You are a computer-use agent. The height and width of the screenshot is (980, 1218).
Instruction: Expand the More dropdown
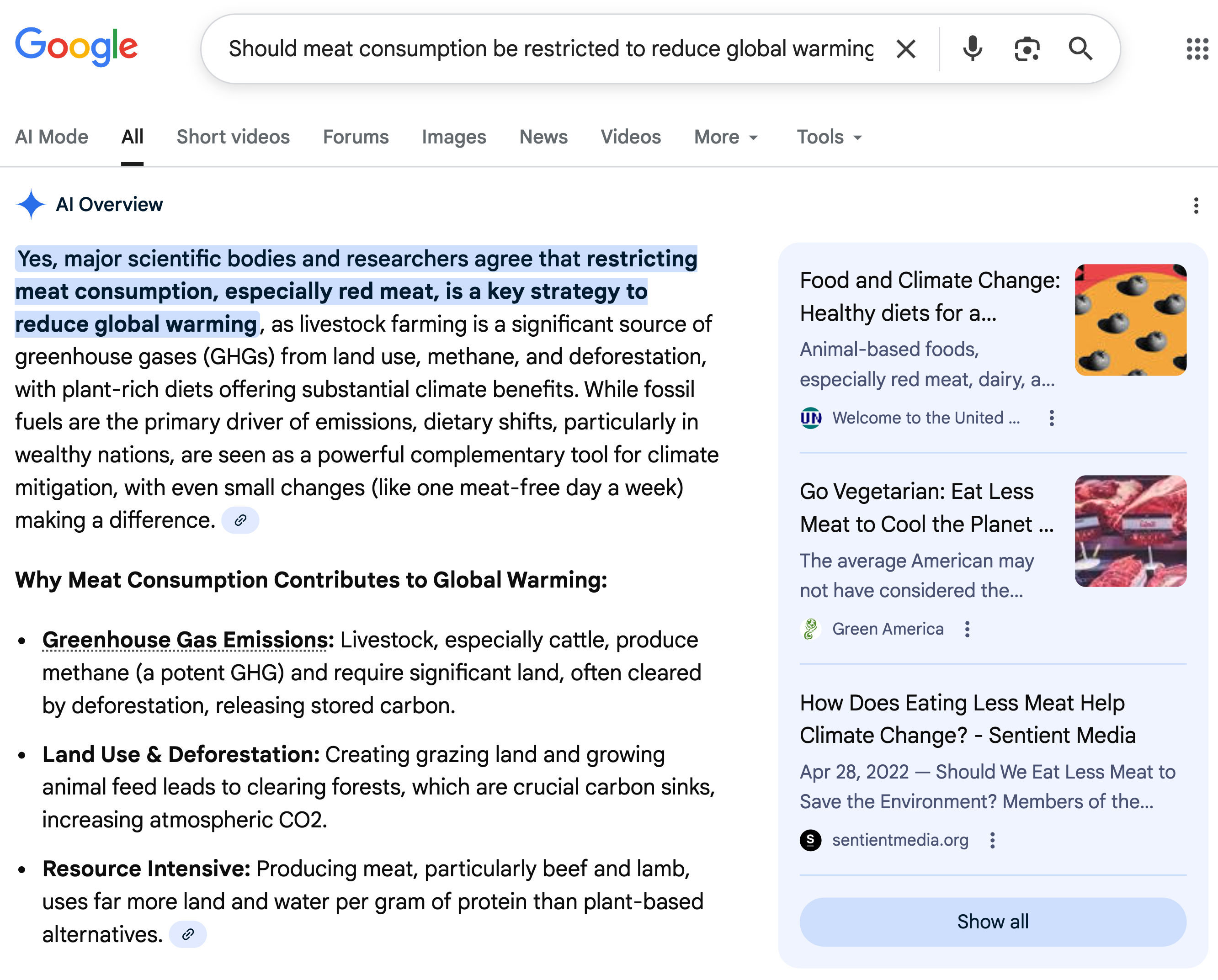726,137
